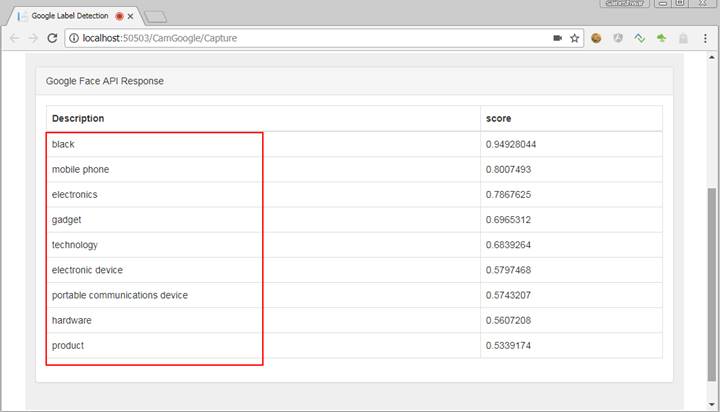Bookmark this page with the star icon
This screenshot has height=412, width=720.
point(574,38)
